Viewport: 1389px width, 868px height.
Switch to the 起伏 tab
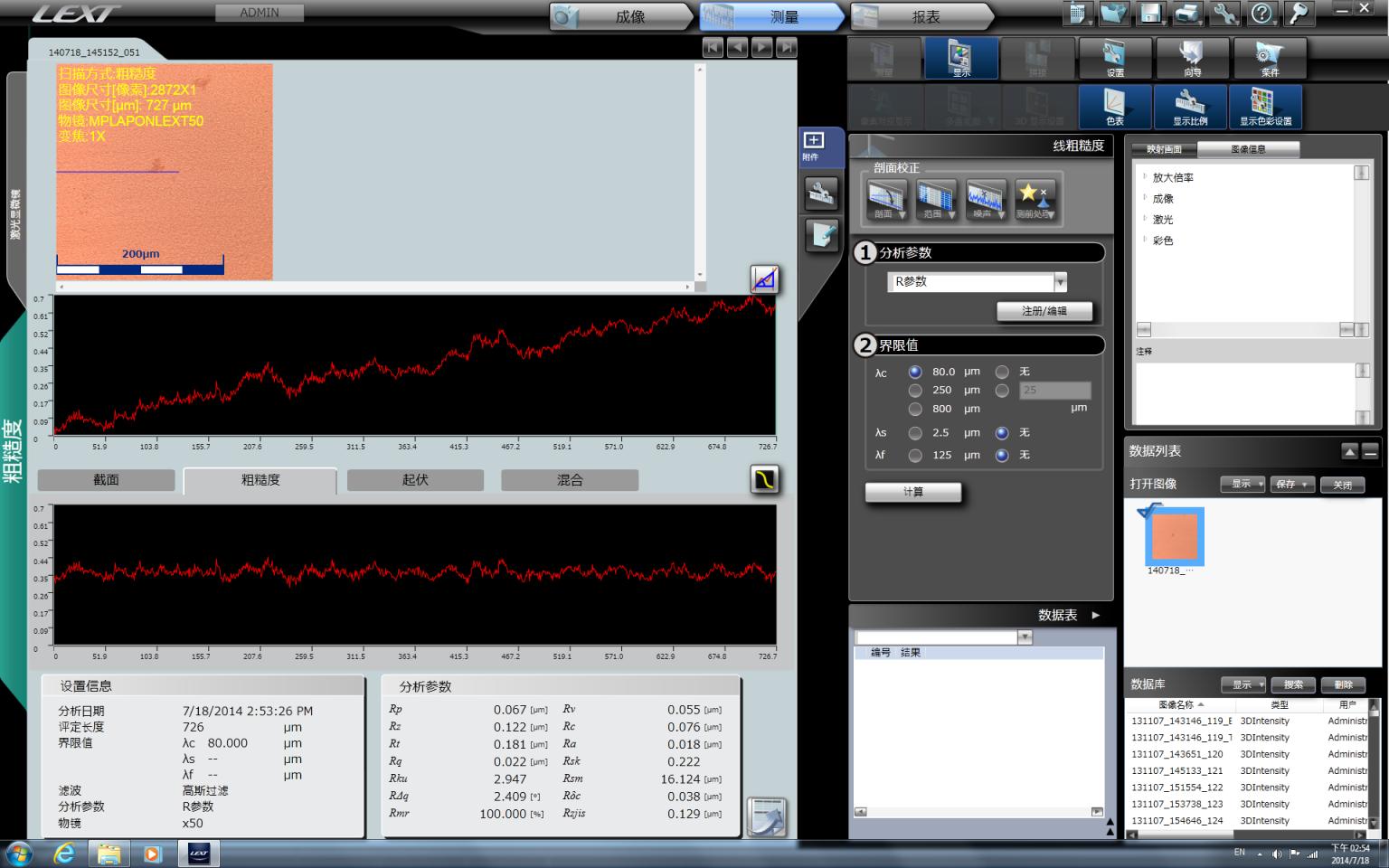pos(415,480)
